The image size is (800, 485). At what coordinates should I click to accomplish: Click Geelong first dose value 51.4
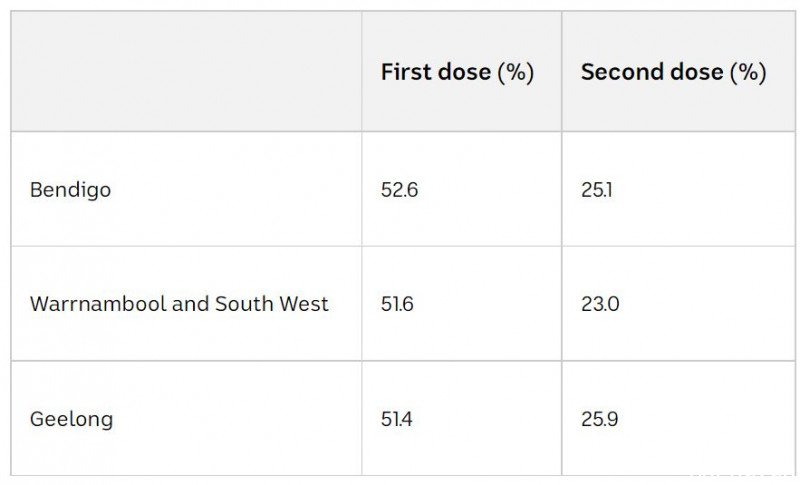pos(396,419)
